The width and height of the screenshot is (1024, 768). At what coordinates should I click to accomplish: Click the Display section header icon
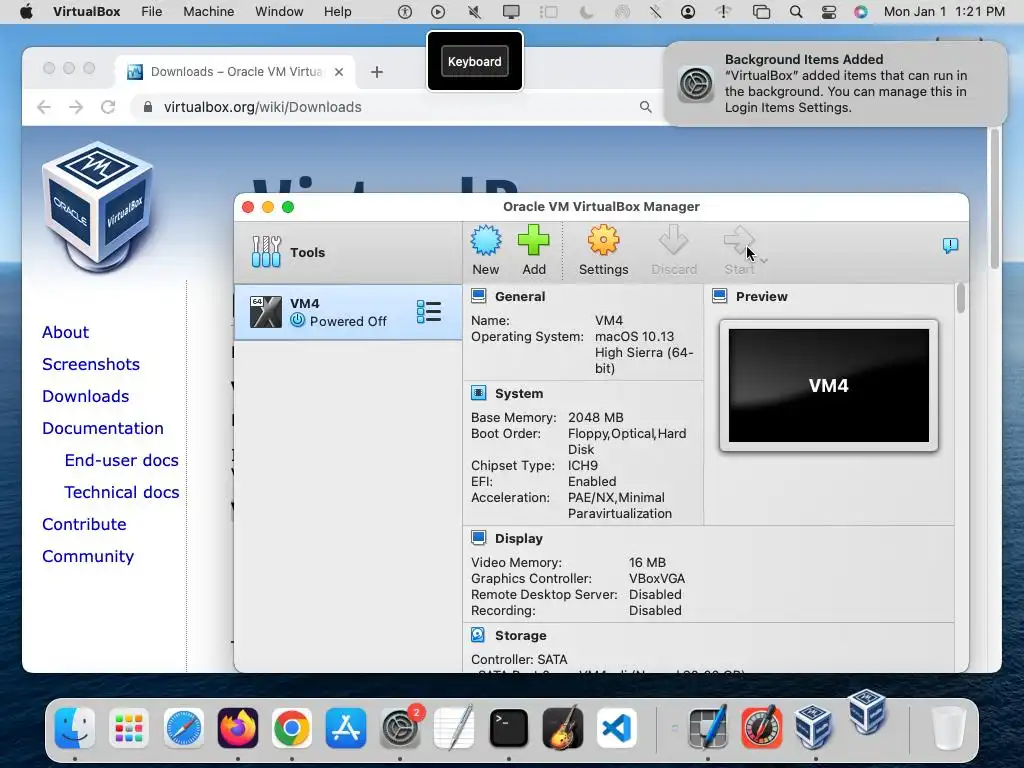(479, 538)
